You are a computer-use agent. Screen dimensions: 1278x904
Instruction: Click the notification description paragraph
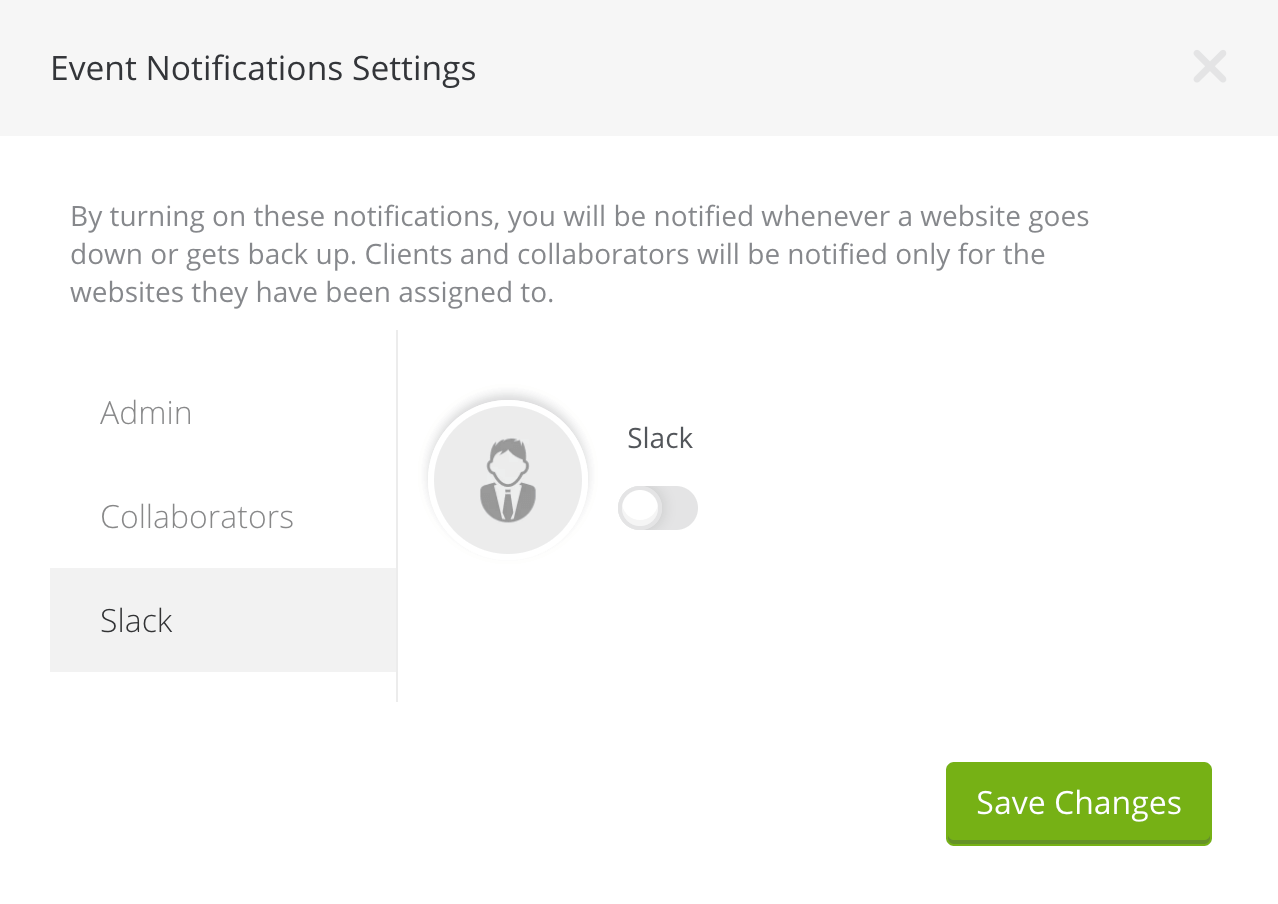click(579, 254)
